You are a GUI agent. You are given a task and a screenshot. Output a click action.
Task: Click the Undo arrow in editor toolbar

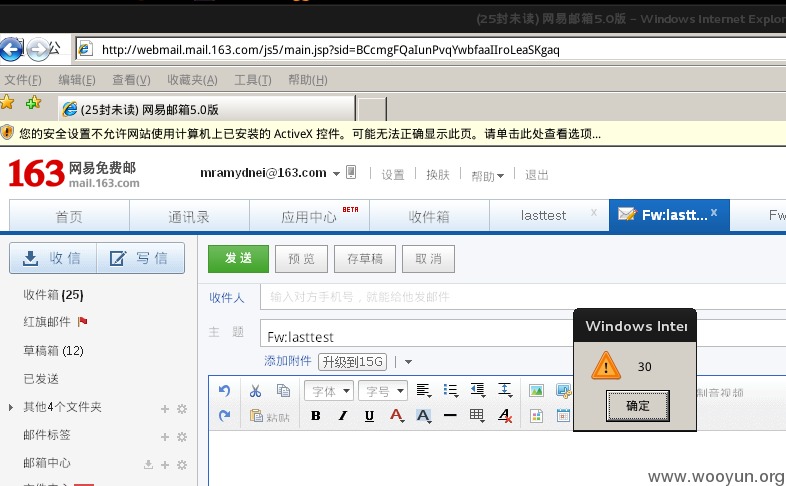[x=224, y=390]
